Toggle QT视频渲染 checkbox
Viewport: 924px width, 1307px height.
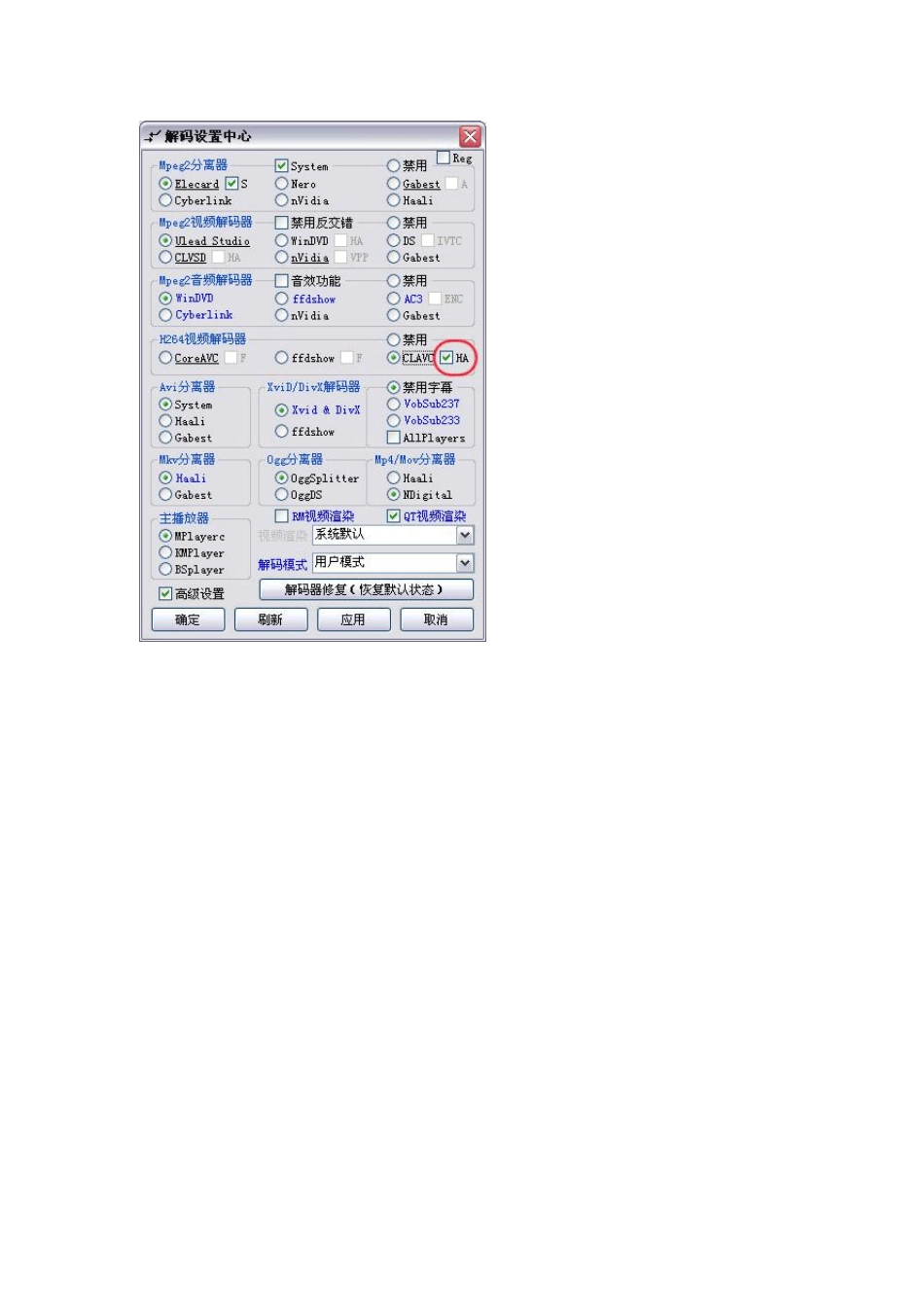pyautogui.click(x=393, y=516)
